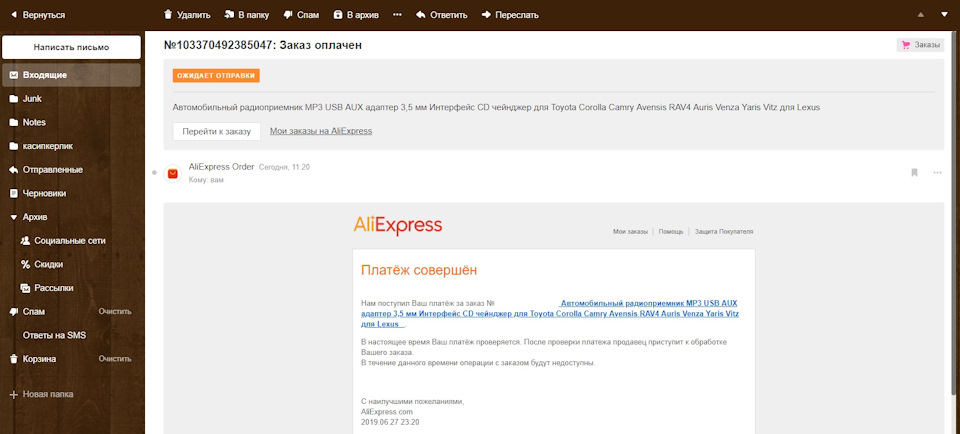
Task: Forward the email with Переслать
Action: (x=510, y=15)
